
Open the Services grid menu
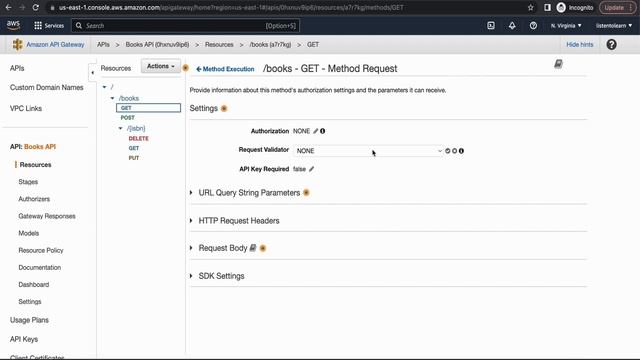click(49, 26)
